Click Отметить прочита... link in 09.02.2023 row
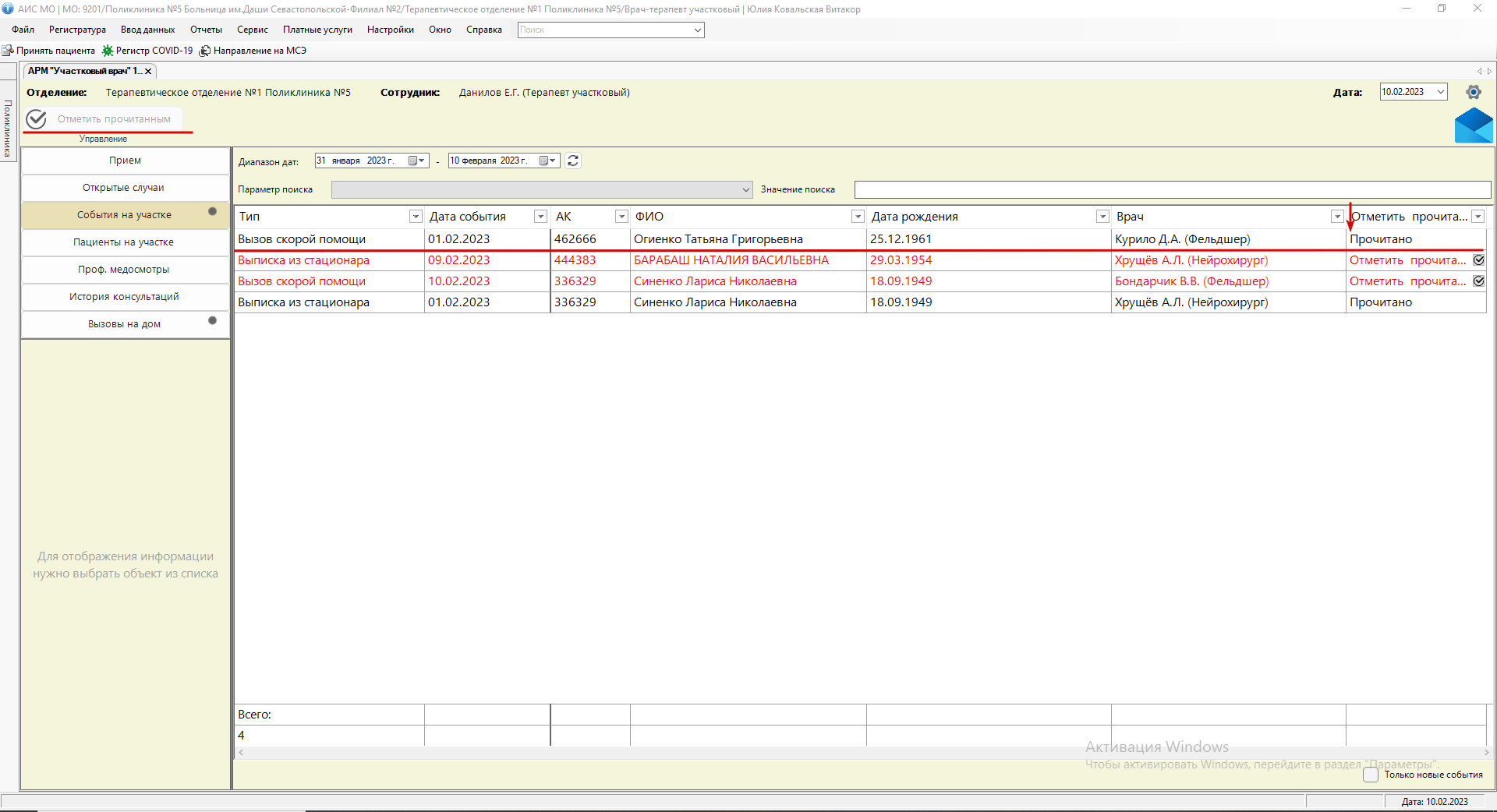 [1407, 260]
